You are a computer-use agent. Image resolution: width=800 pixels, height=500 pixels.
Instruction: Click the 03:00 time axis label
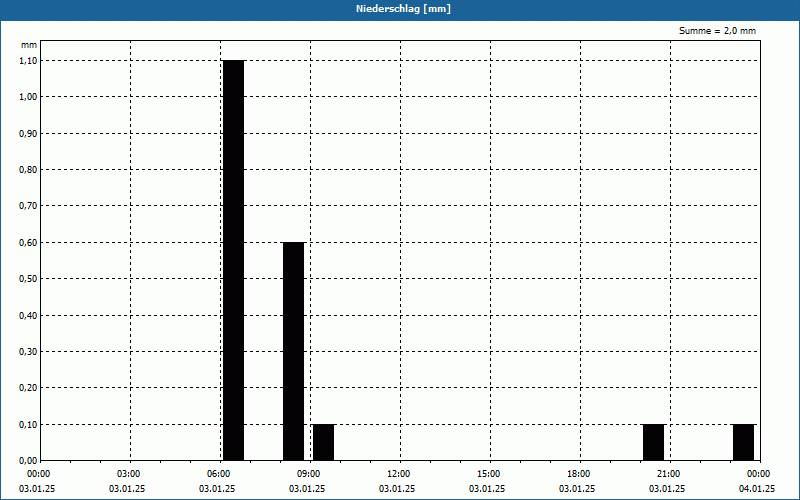[128, 474]
